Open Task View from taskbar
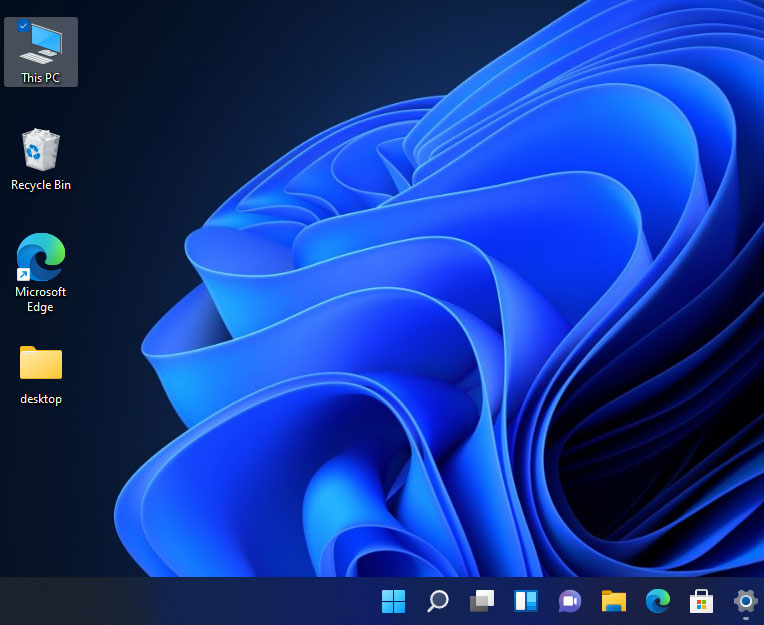This screenshot has height=625, width=764. 481,601
